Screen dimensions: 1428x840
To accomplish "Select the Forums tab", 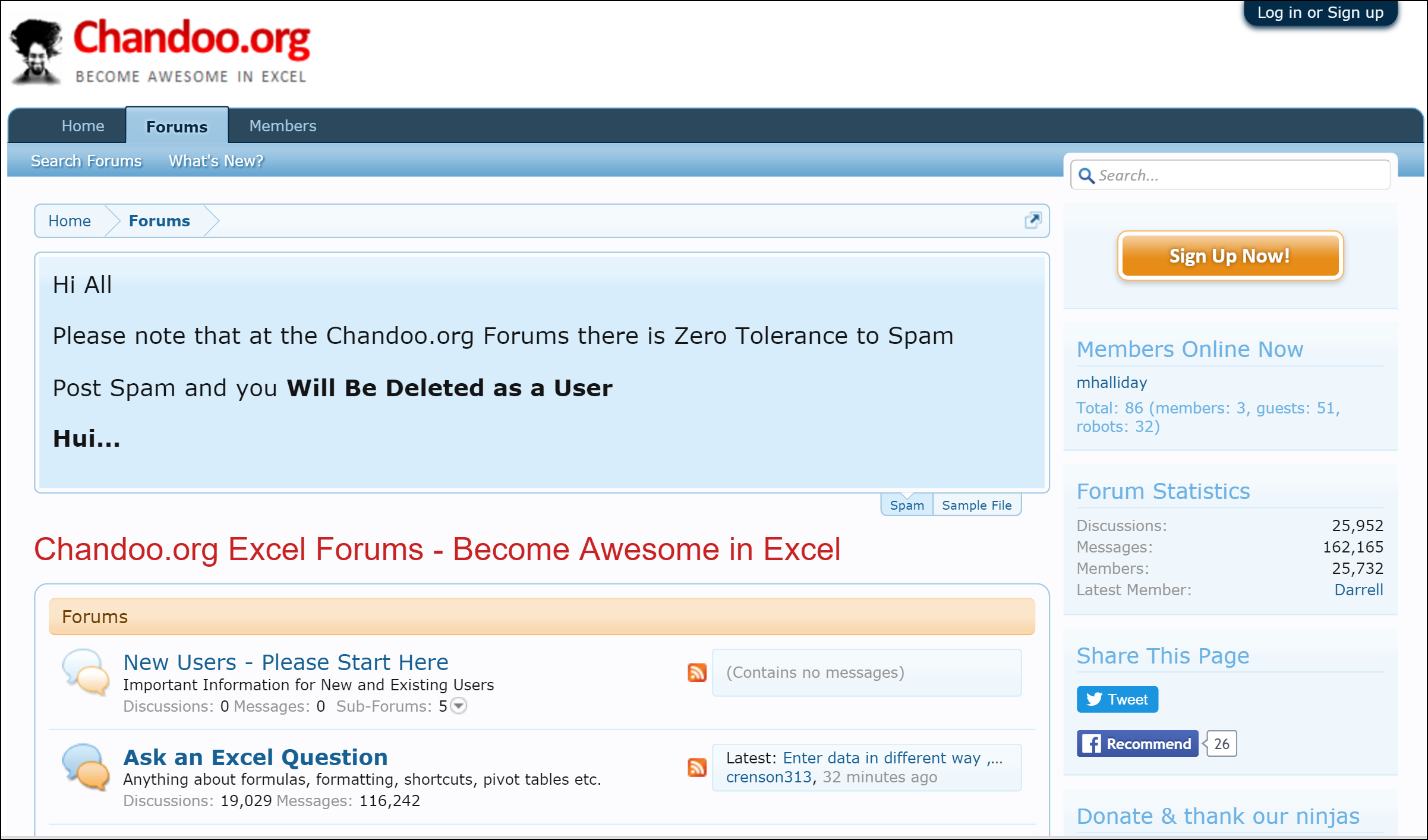I will 177,126.
